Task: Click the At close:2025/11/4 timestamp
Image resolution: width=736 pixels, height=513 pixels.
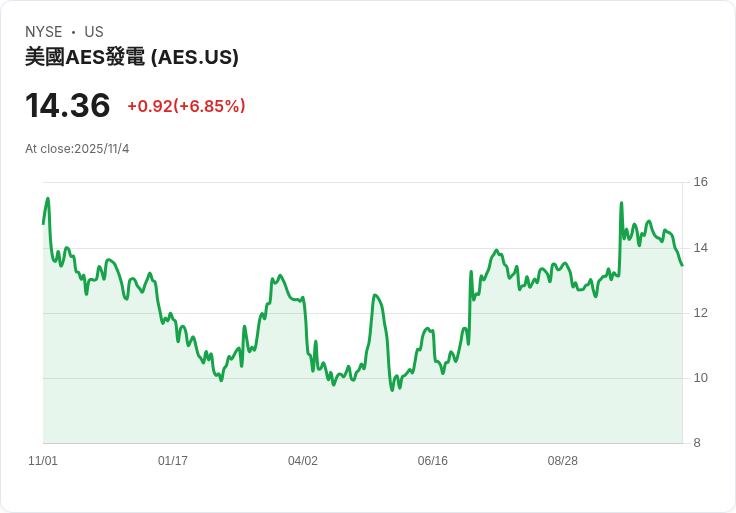Action: coord(77,149)
